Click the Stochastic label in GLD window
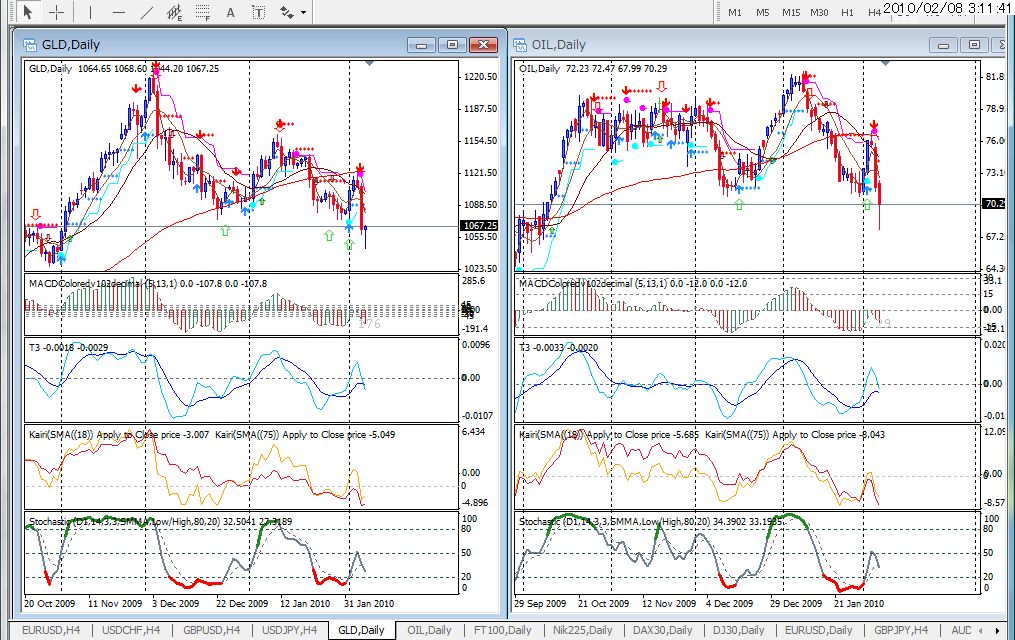This screenshot has width=1015, height=640. coord(161,521)
